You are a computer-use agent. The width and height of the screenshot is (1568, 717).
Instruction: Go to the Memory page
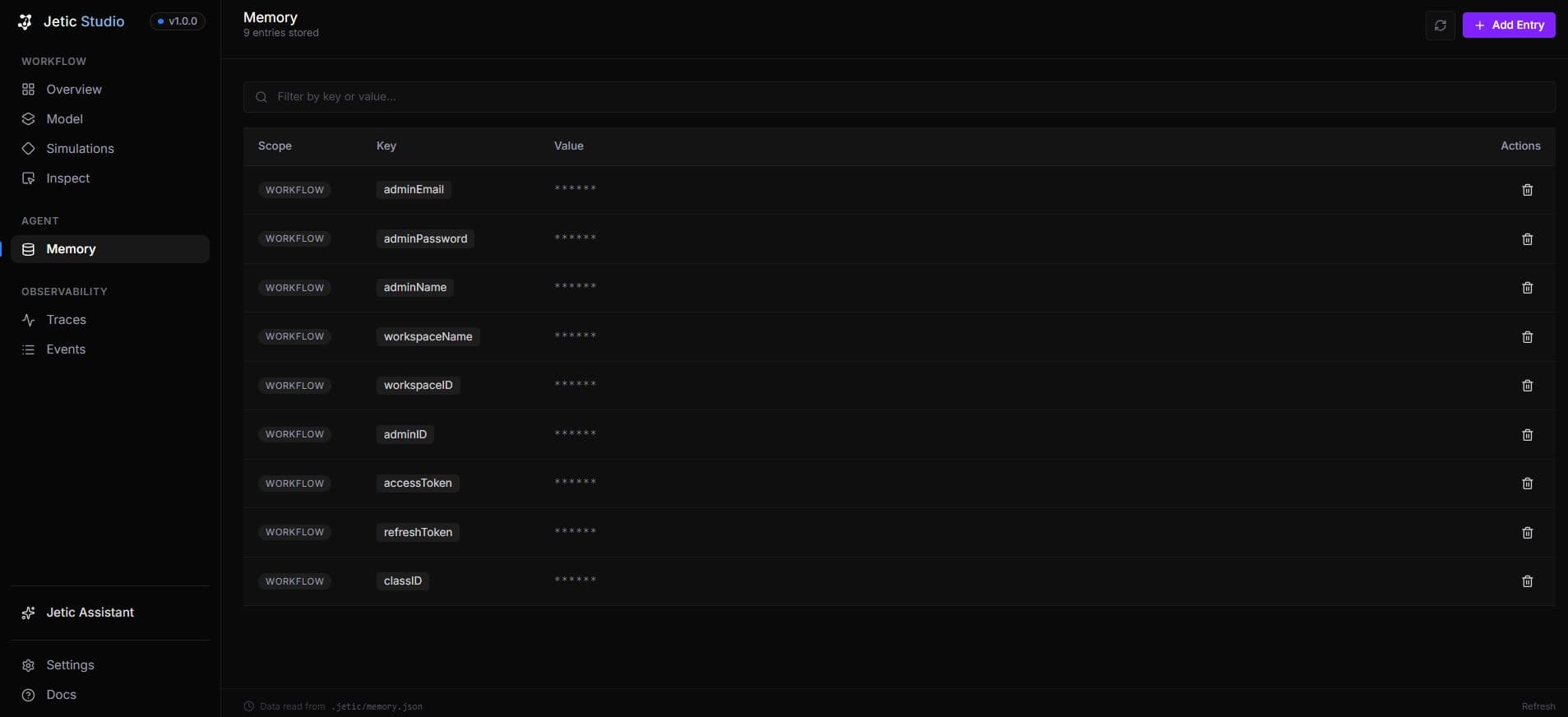tap(110, 249)
